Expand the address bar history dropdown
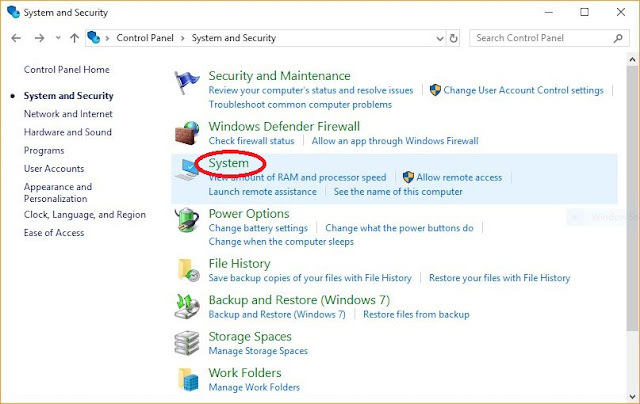The height and width of the screenshot is (404, 640). [440, 38]
